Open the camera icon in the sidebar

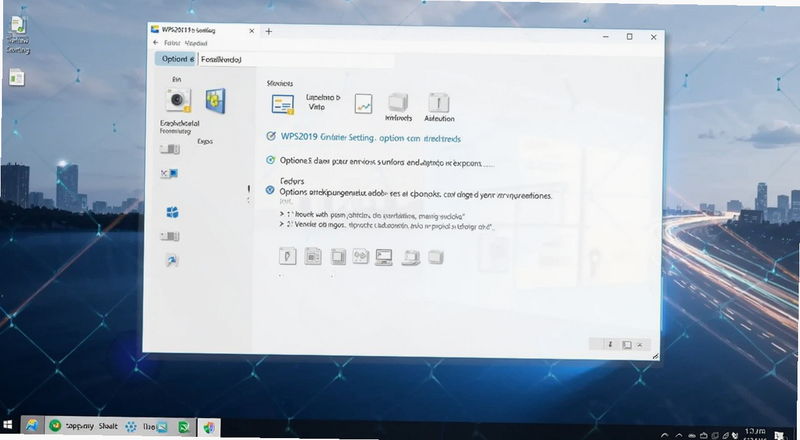(x=178, y=100)
